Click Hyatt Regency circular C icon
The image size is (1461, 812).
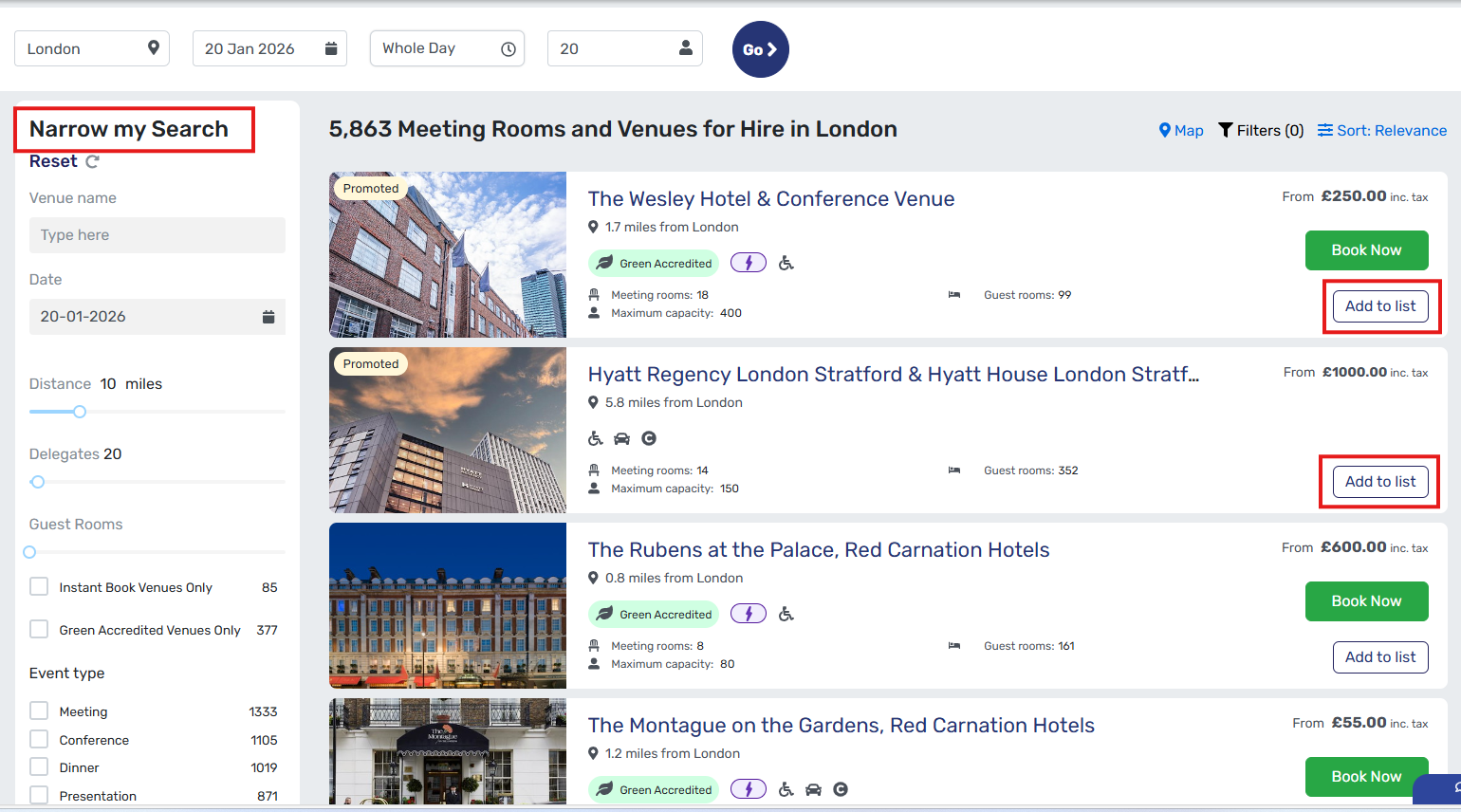tap(649, 438)
